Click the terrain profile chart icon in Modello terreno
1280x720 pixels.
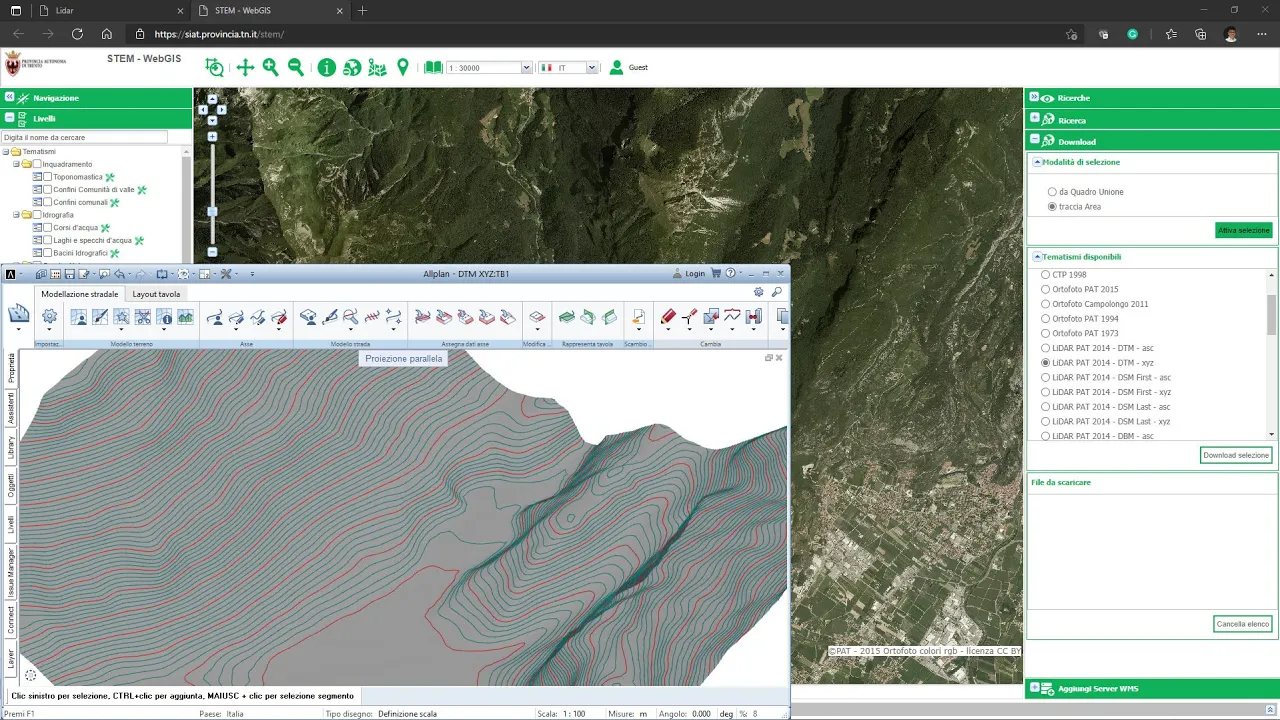(185, 317)
